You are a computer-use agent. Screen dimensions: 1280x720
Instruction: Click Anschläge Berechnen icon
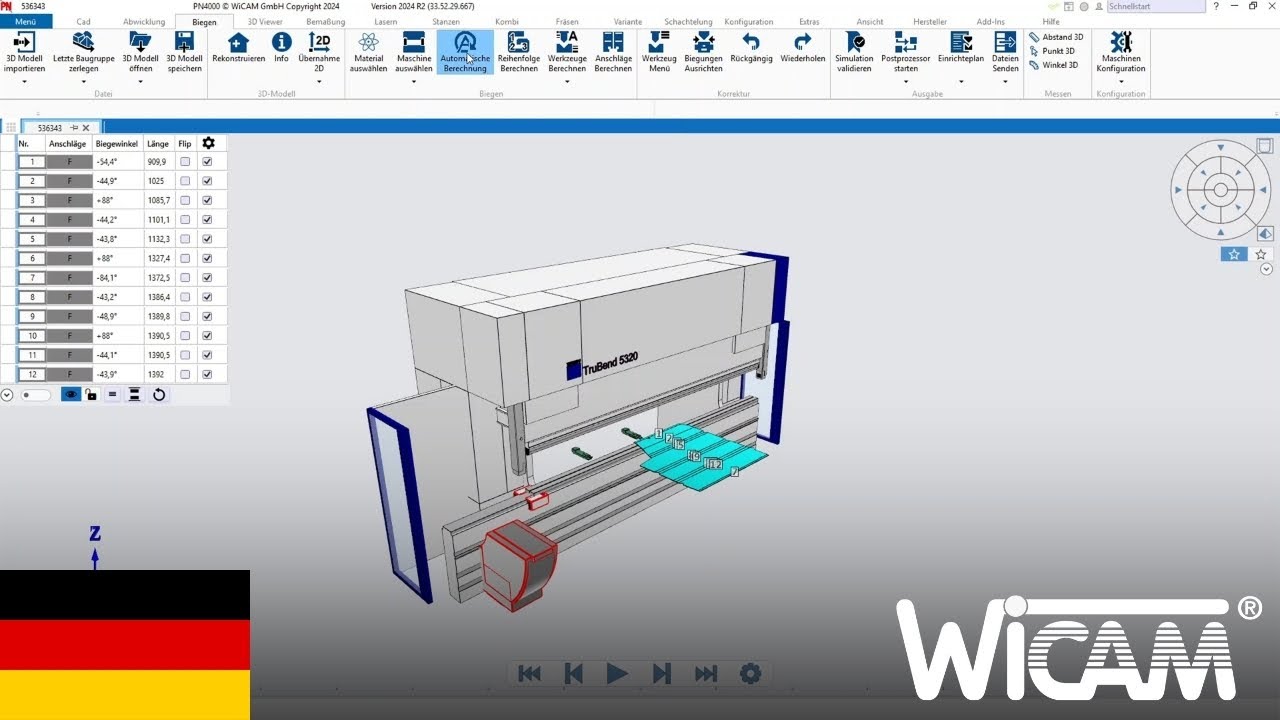(x=613, y=42)
